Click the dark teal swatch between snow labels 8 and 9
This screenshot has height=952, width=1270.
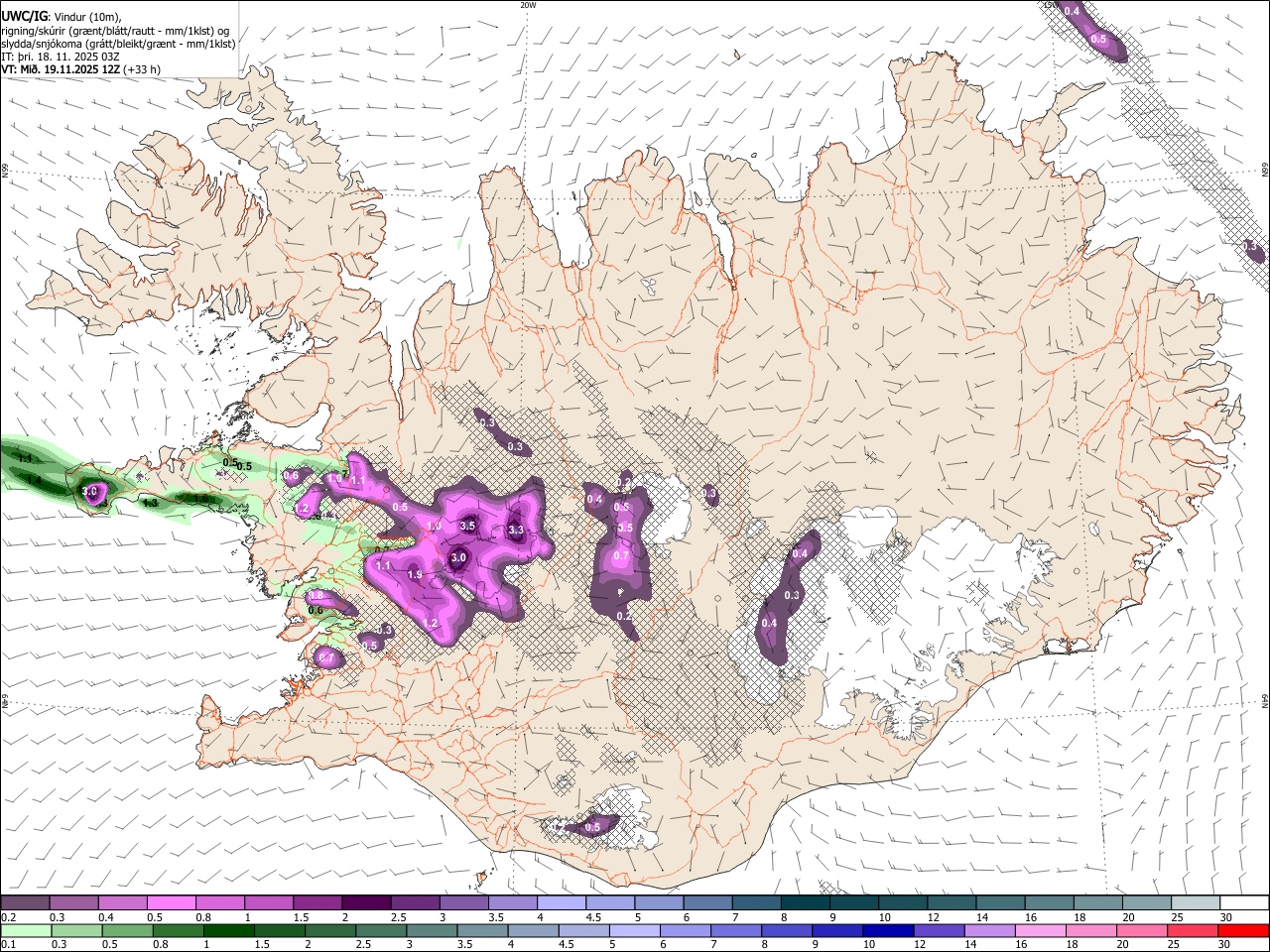click(805, 903)
